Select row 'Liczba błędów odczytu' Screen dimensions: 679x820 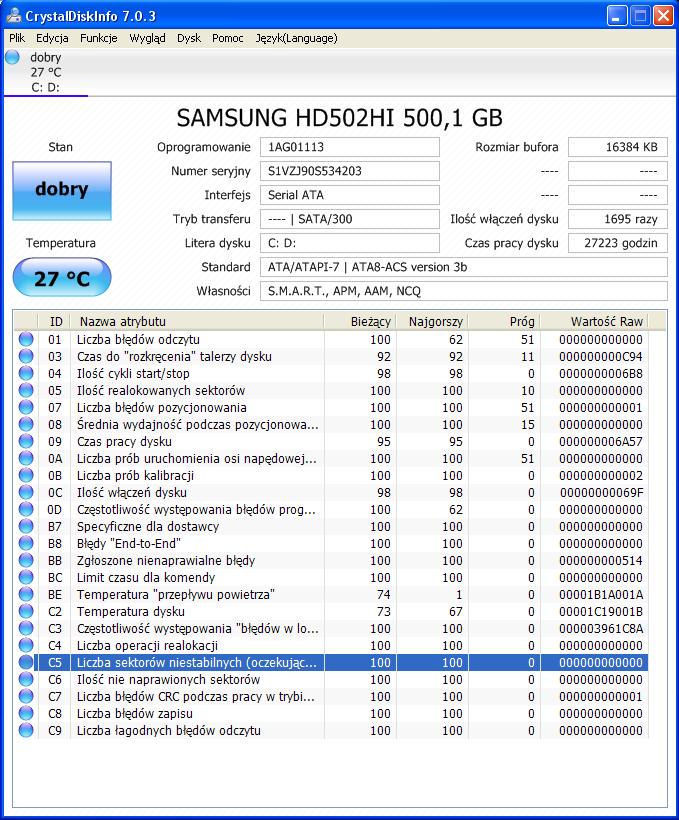tap(331, 339)
